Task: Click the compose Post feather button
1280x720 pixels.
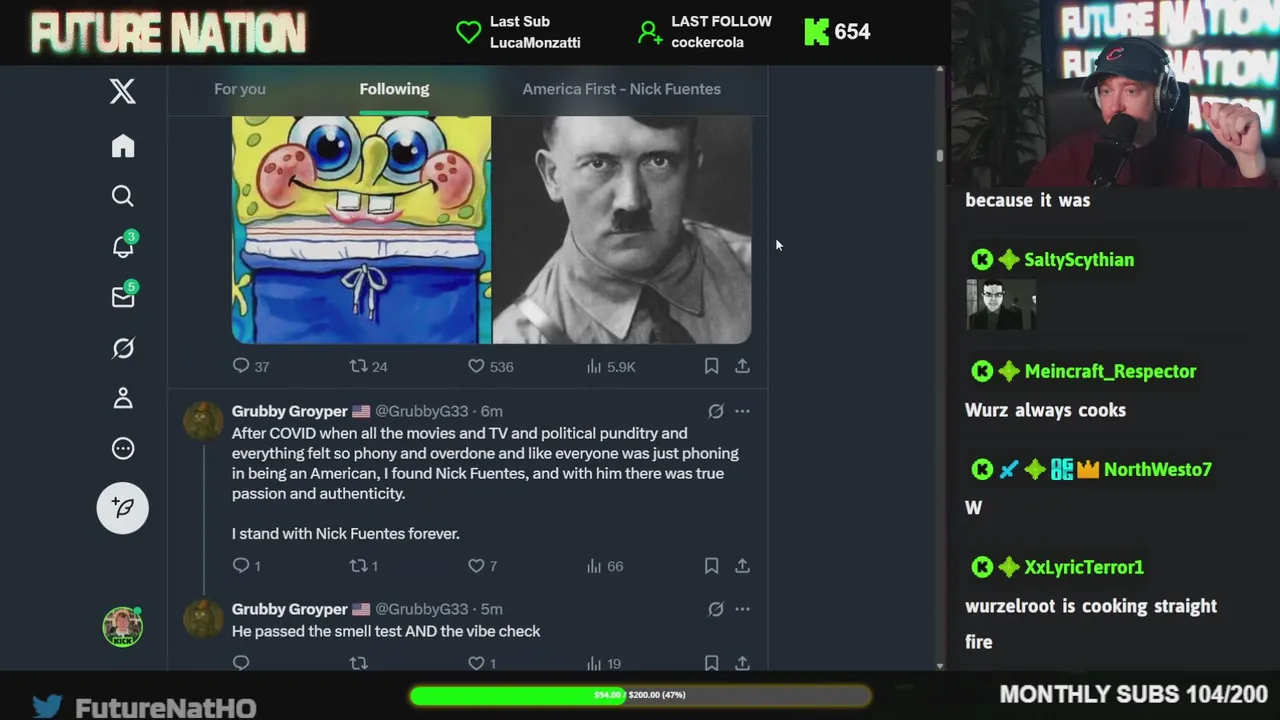Action: pos(122,507)
